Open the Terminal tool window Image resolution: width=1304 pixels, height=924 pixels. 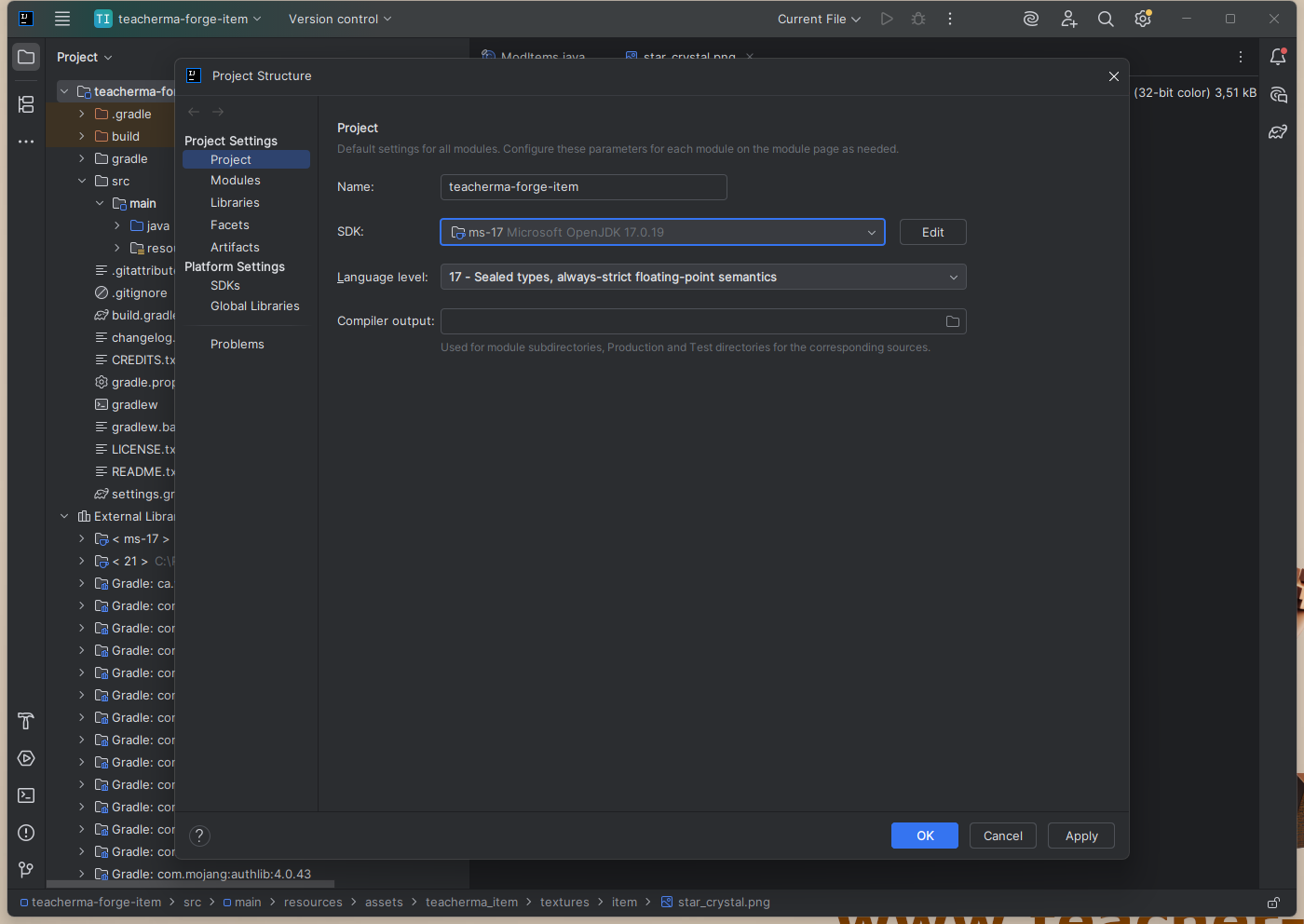click(x=26, y=795)
